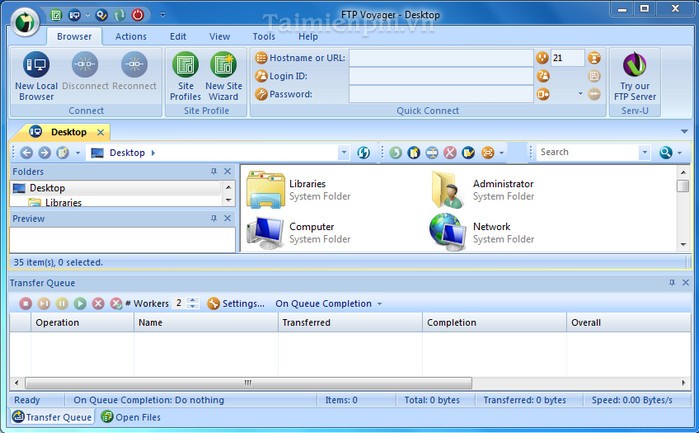699x433 pixels.
Task: Switch to the Actions ribbon tab
Action: tap(131, 37)
